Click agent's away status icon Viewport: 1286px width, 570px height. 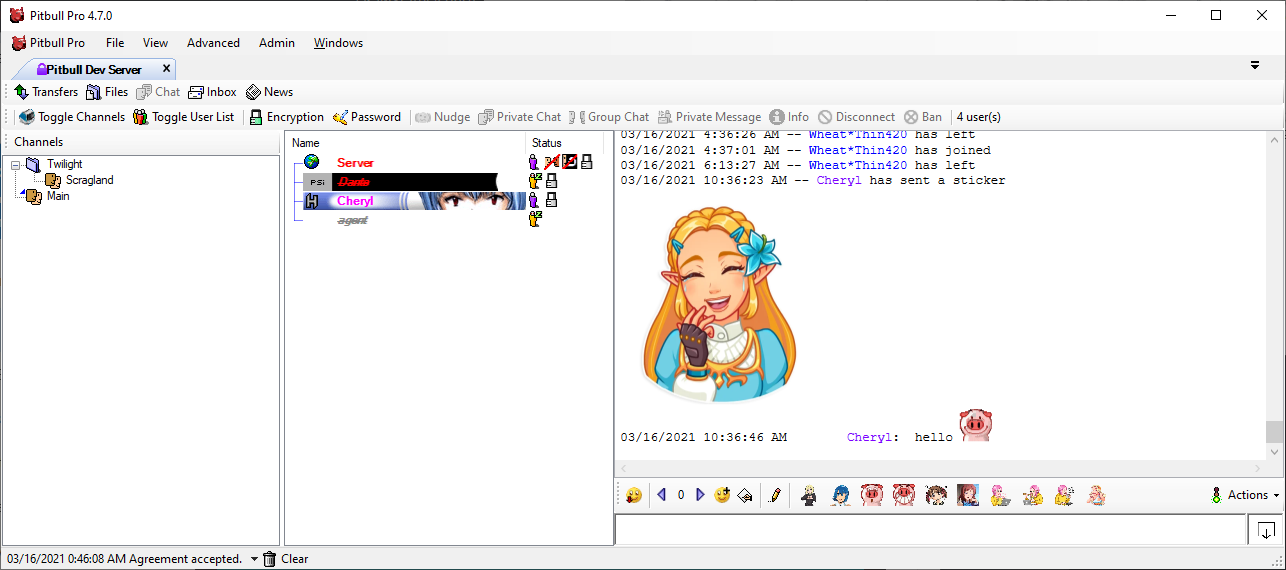pos(535,219)
